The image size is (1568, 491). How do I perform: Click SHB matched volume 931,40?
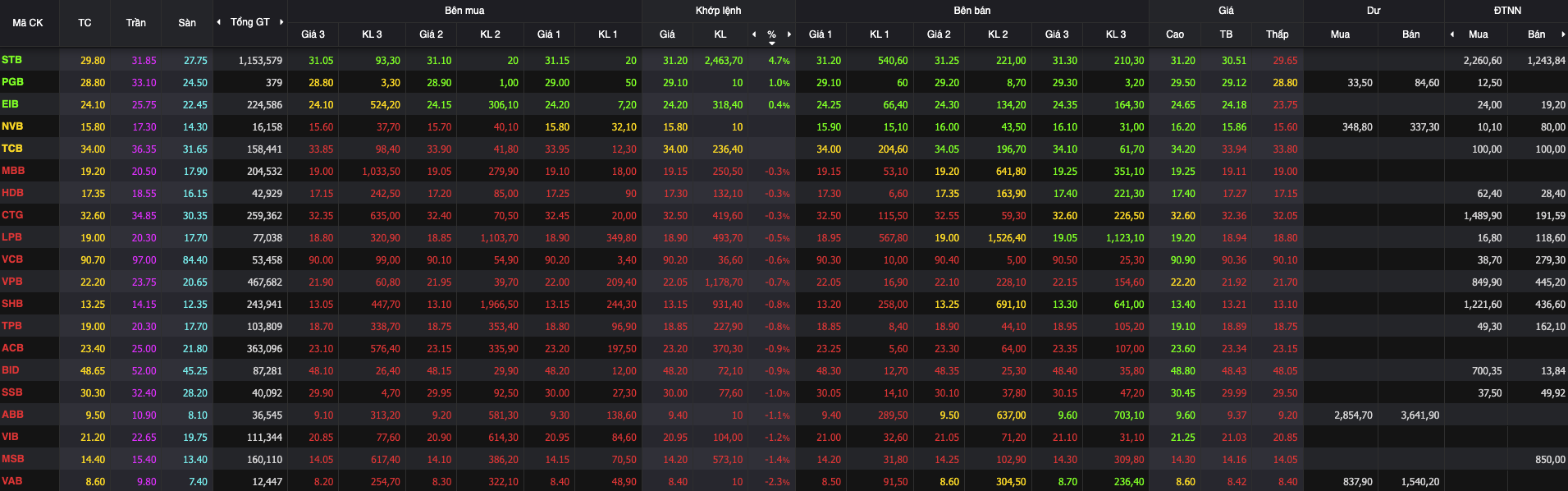pos(727,305)
